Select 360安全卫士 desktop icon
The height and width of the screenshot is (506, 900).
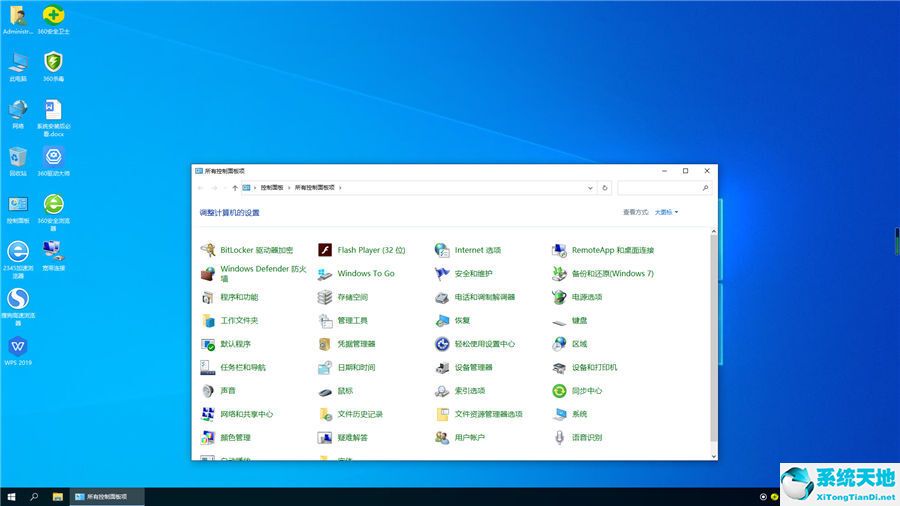[x=53, y=17]
